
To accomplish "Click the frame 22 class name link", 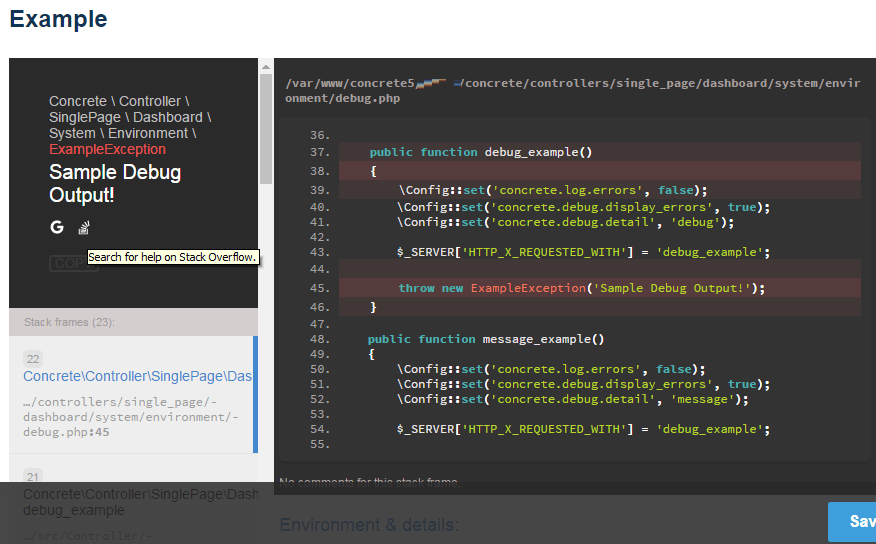I will pyautogui.click(x=137, y=376).
